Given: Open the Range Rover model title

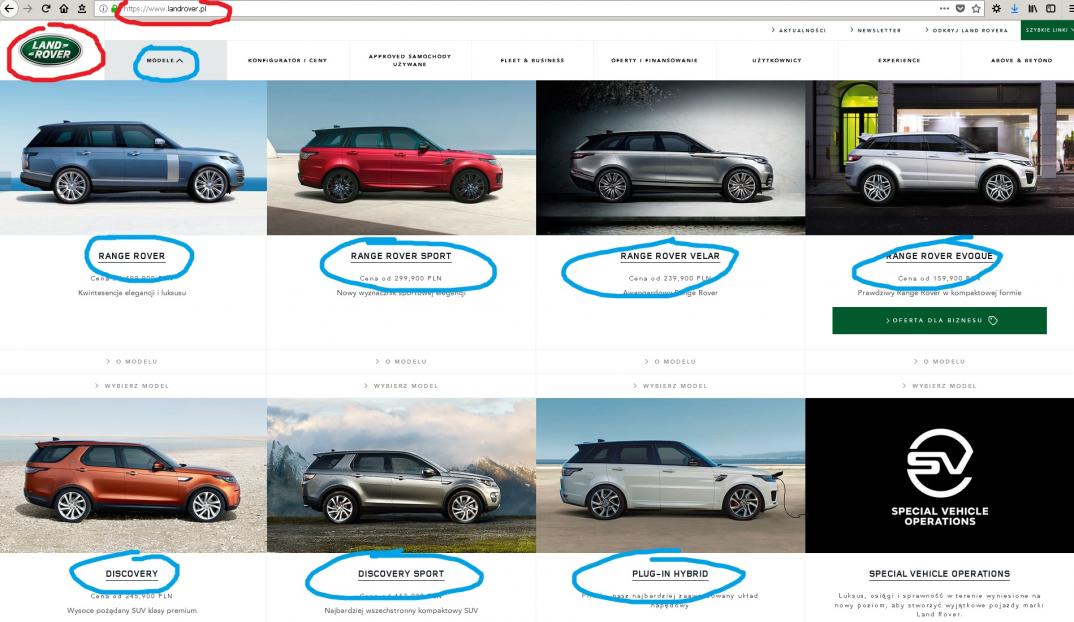Looking at the screenshot, I should coord(132,256).
